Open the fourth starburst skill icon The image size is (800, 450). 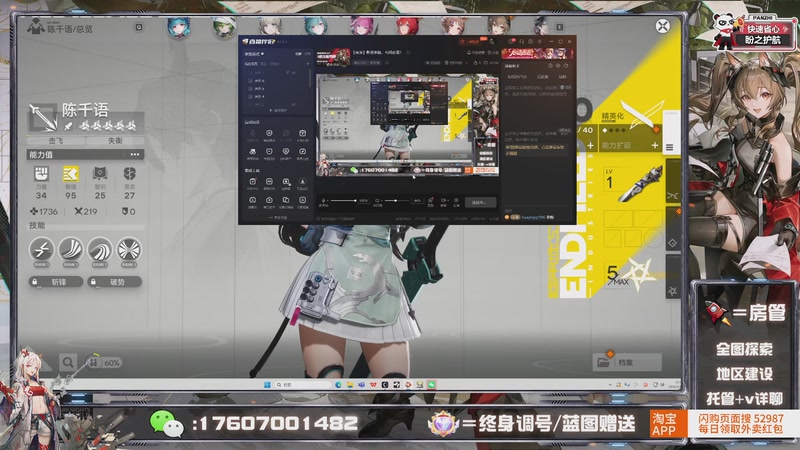click(129, 249)
